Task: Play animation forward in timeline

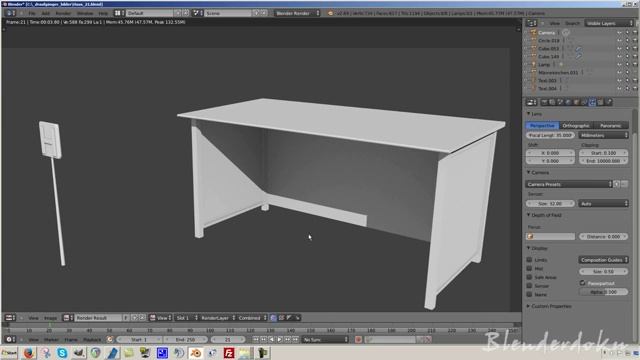Action: 280,339
